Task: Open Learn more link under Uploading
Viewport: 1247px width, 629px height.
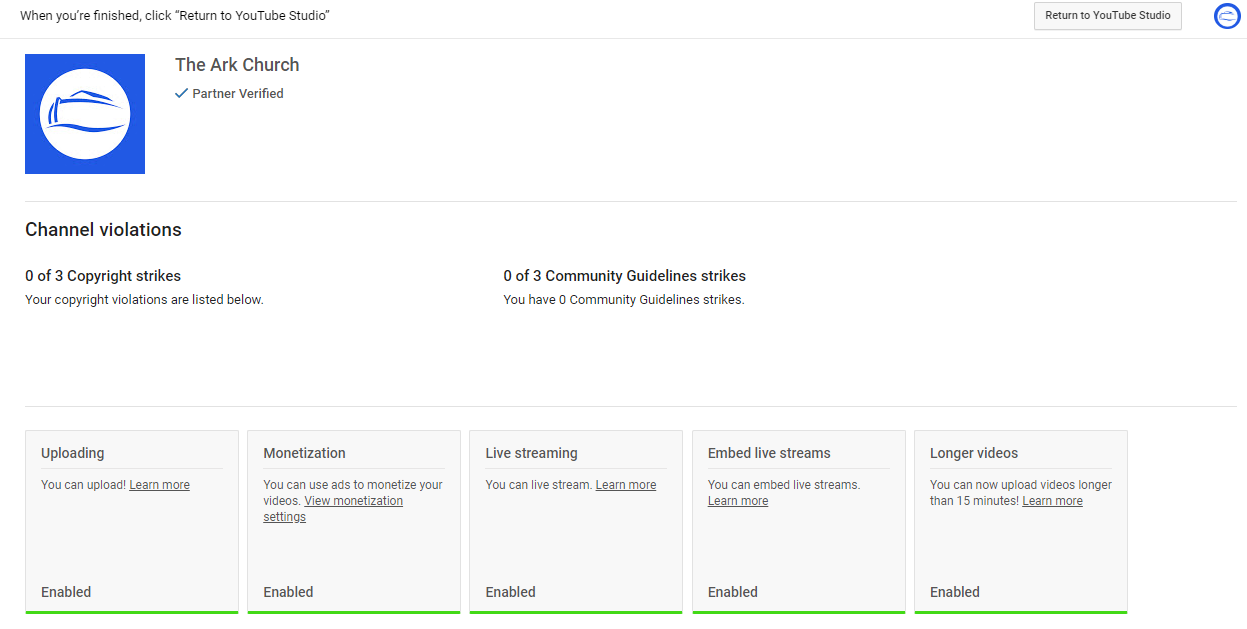Action: tap(159, 485)
